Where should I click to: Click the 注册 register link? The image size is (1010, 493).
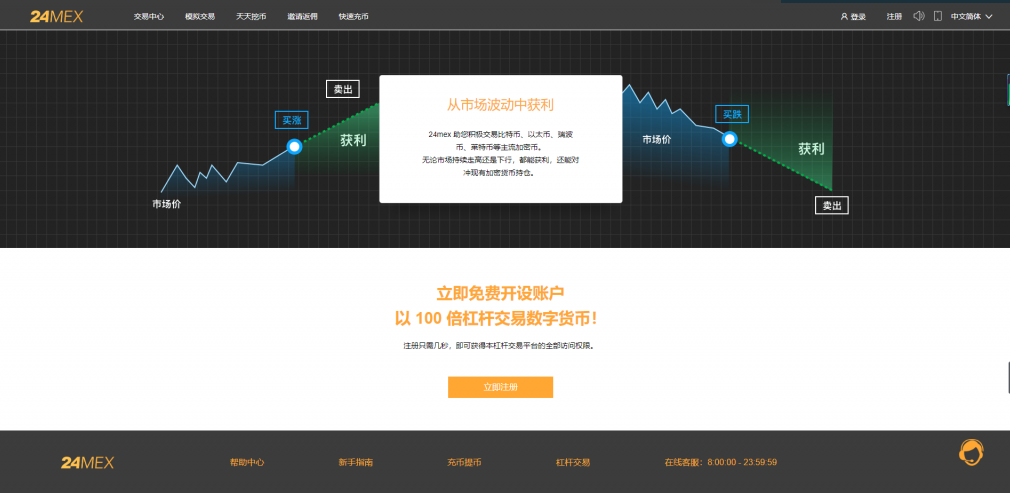[894, 17]
